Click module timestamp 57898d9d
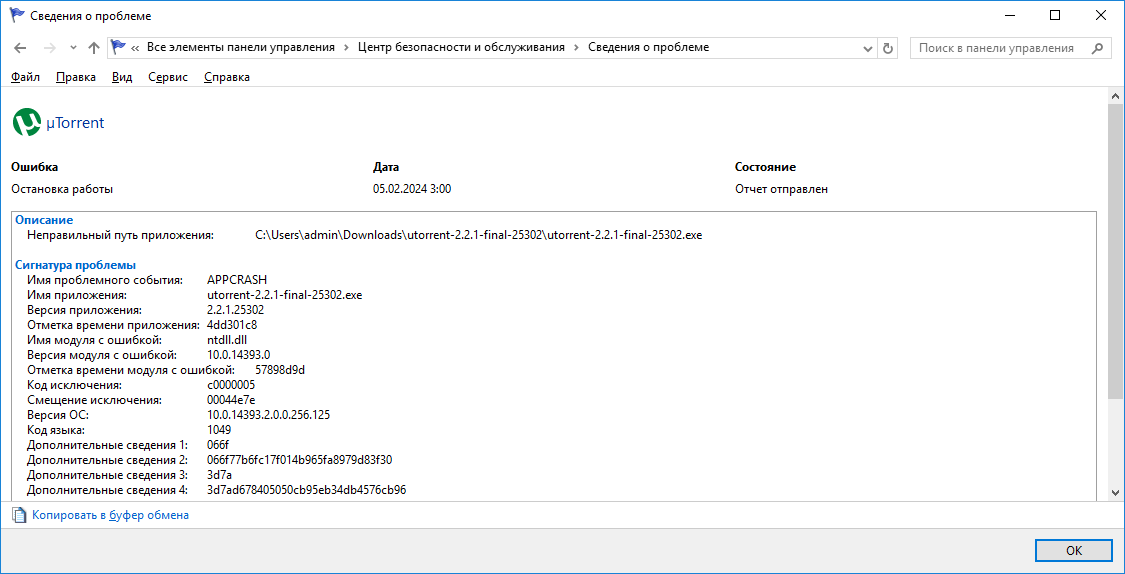 click(x=281, y=370)
